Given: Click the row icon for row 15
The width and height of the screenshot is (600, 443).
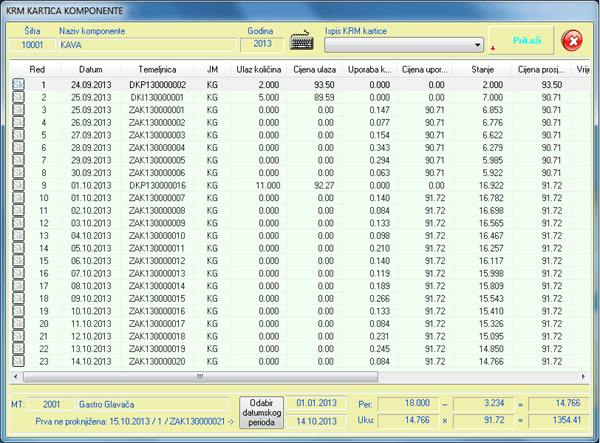Looking at the screenshot, I should pyautogui.click(x=18, y=260).
